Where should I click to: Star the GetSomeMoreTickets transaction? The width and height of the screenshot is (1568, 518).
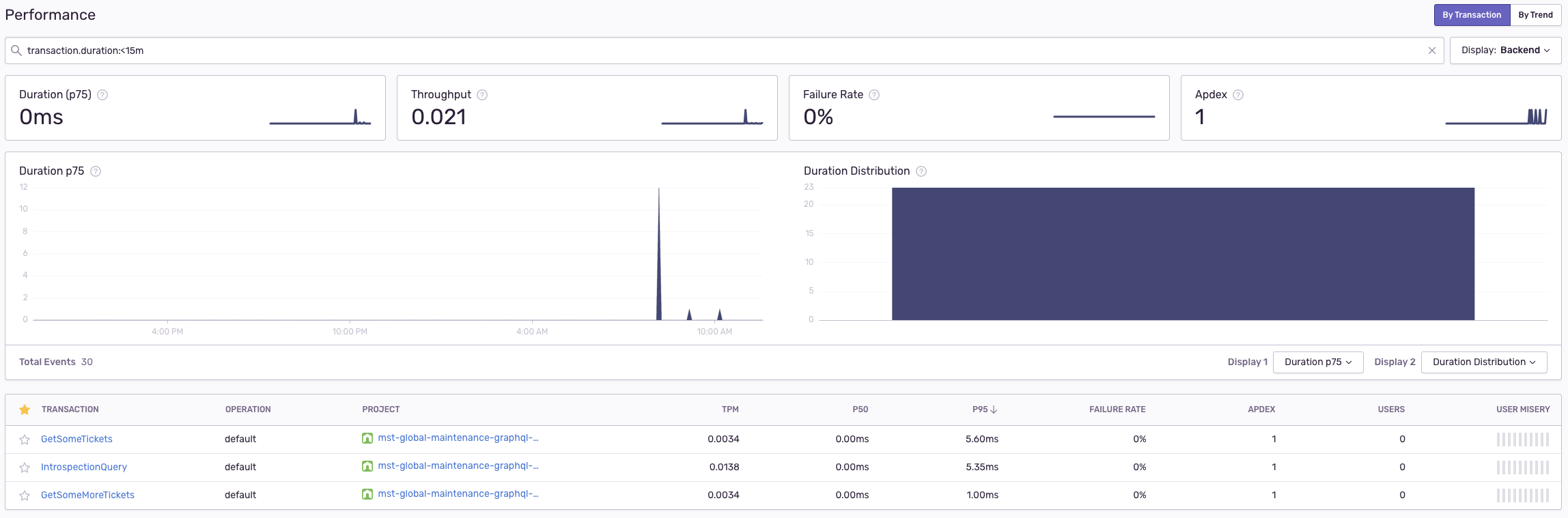[x=25, y=495]
